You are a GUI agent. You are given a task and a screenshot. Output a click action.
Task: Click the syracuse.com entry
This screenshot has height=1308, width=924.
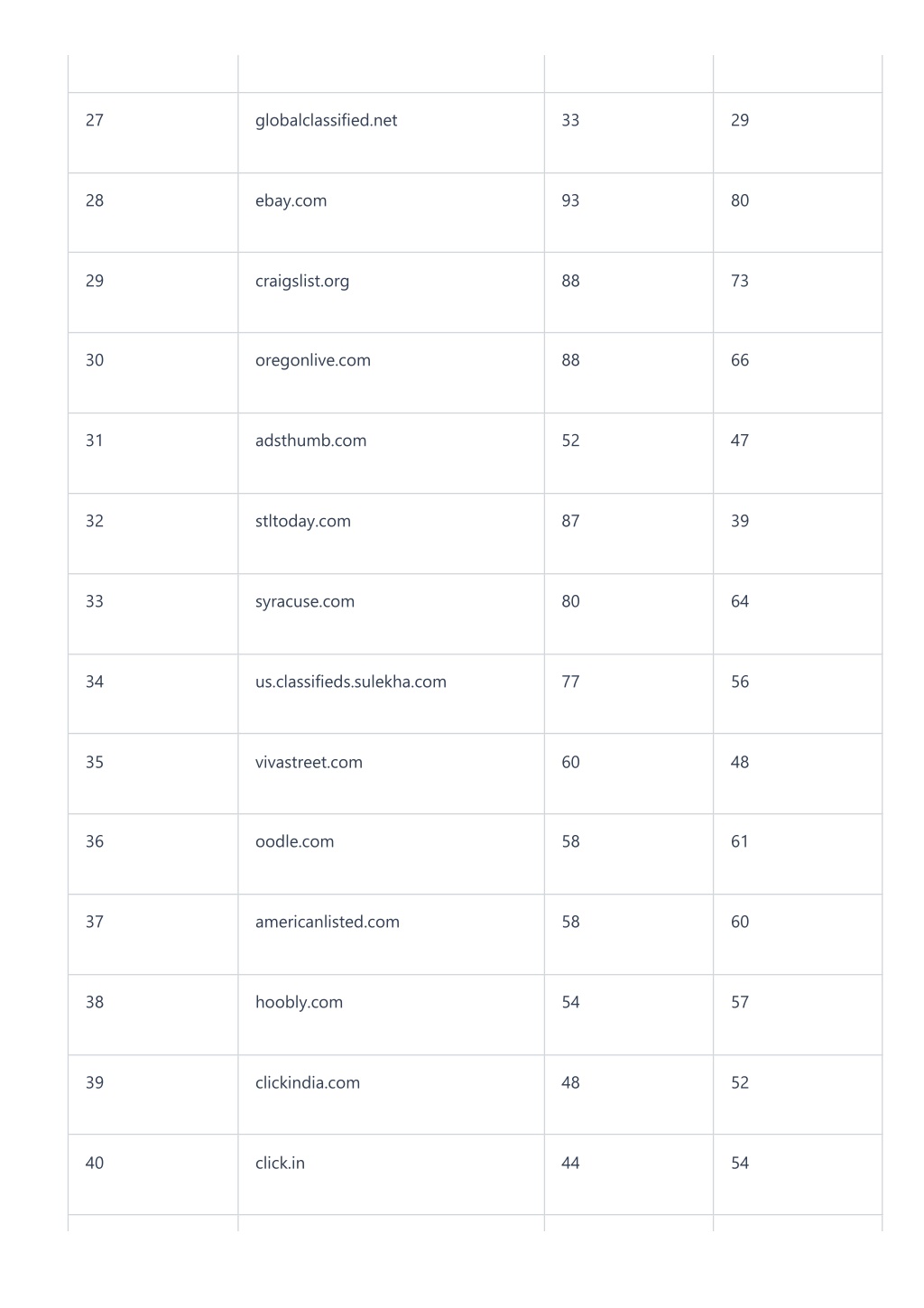(304, 601)
